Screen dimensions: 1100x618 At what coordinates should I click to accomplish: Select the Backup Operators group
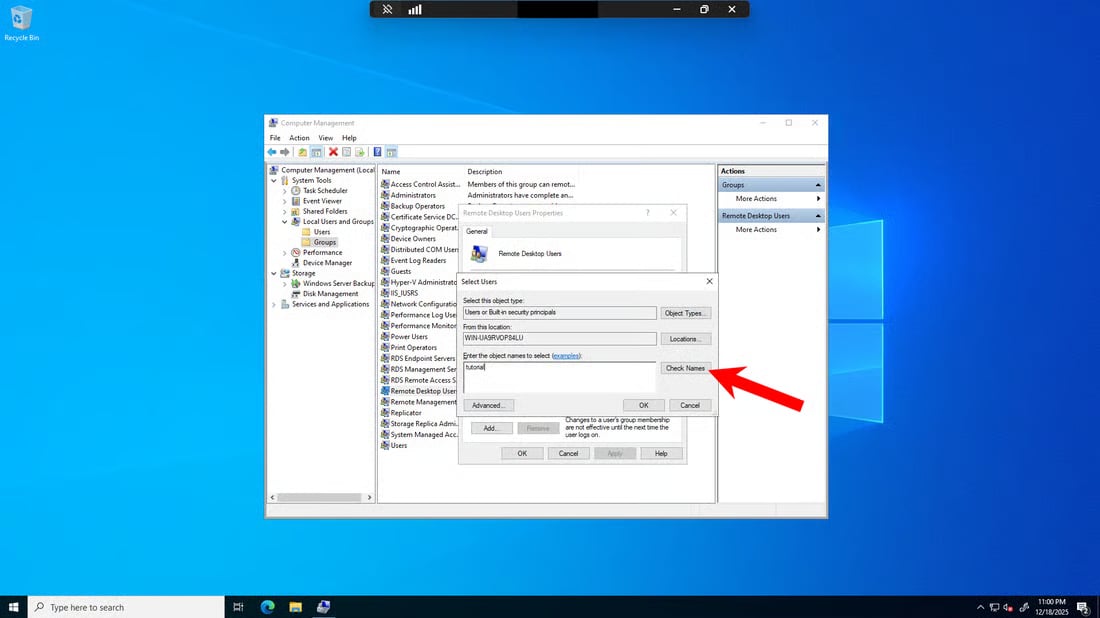(417, 206)
